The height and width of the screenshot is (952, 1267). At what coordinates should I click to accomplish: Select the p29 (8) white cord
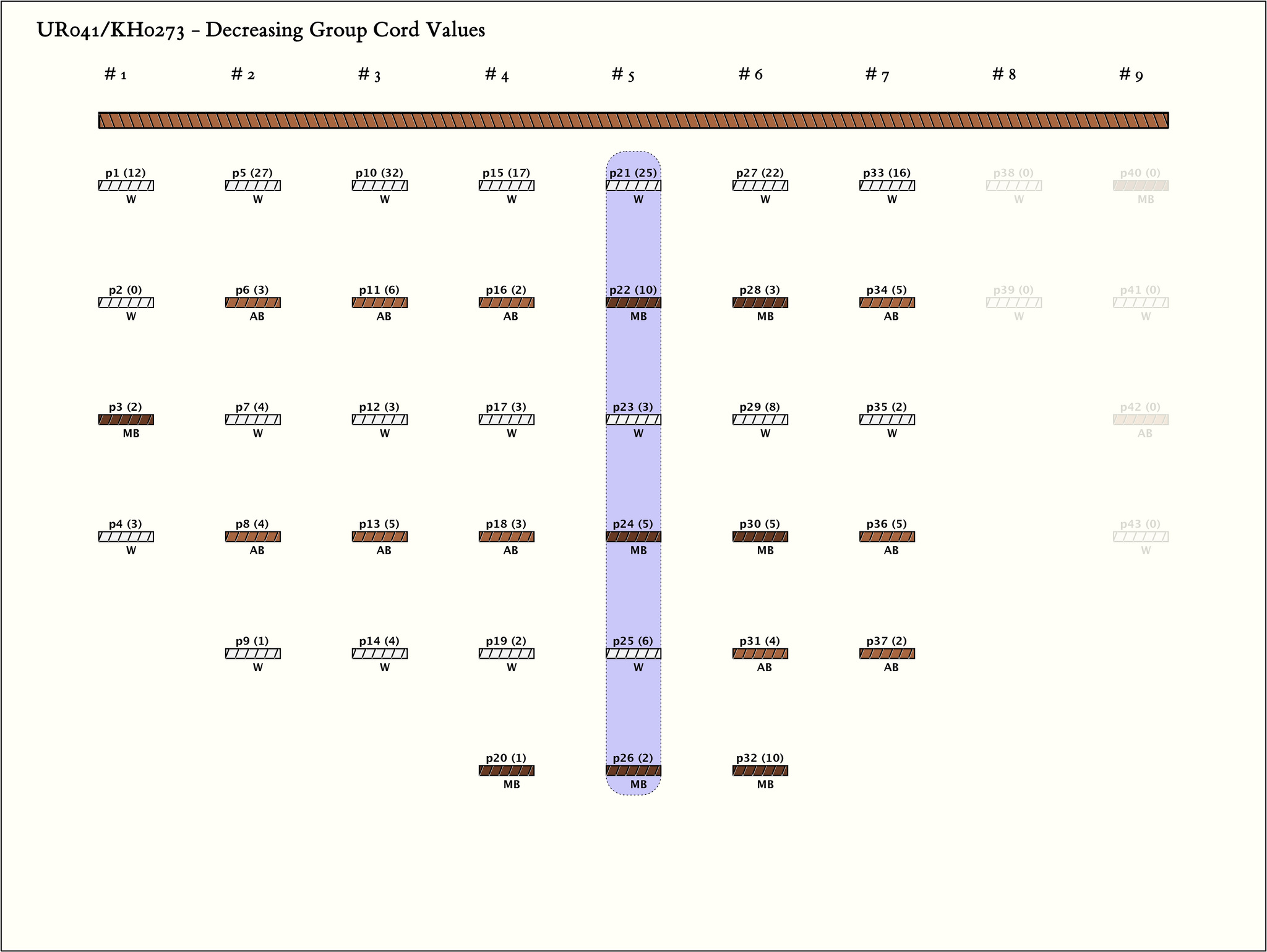coord(760,419)
